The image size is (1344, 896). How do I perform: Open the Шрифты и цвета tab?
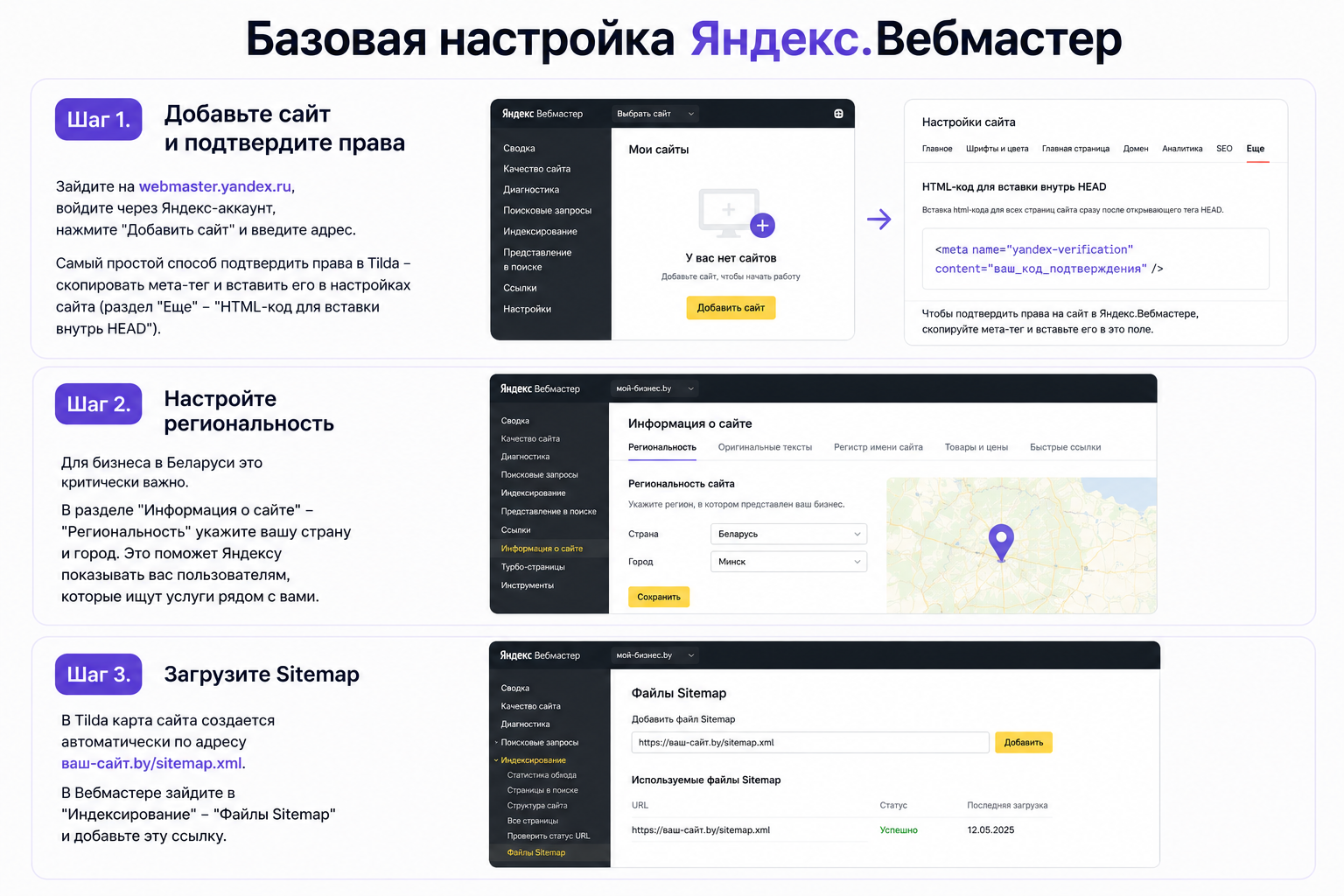[x=997, y=149]
